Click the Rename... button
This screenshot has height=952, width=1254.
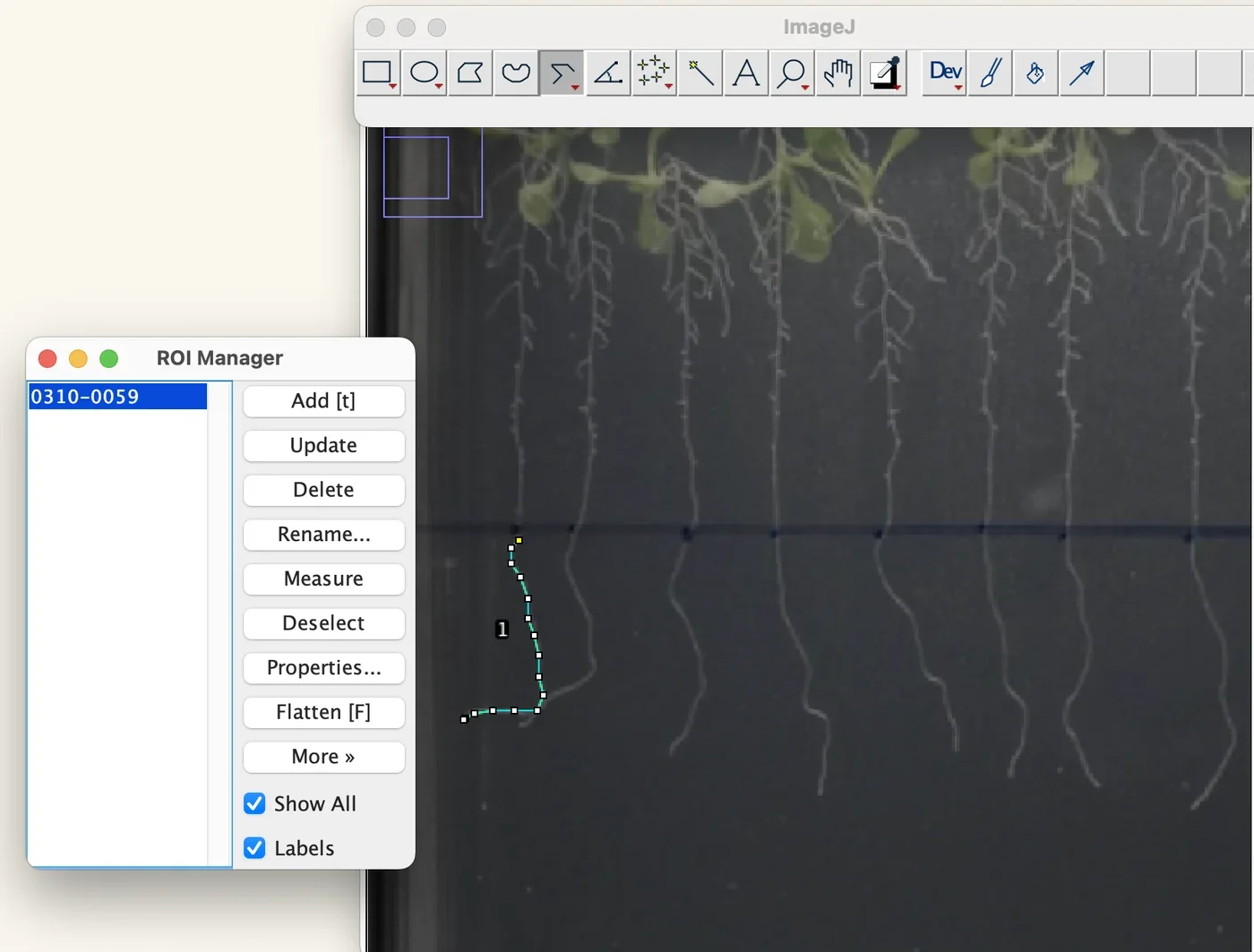click(x=323, y=535)
